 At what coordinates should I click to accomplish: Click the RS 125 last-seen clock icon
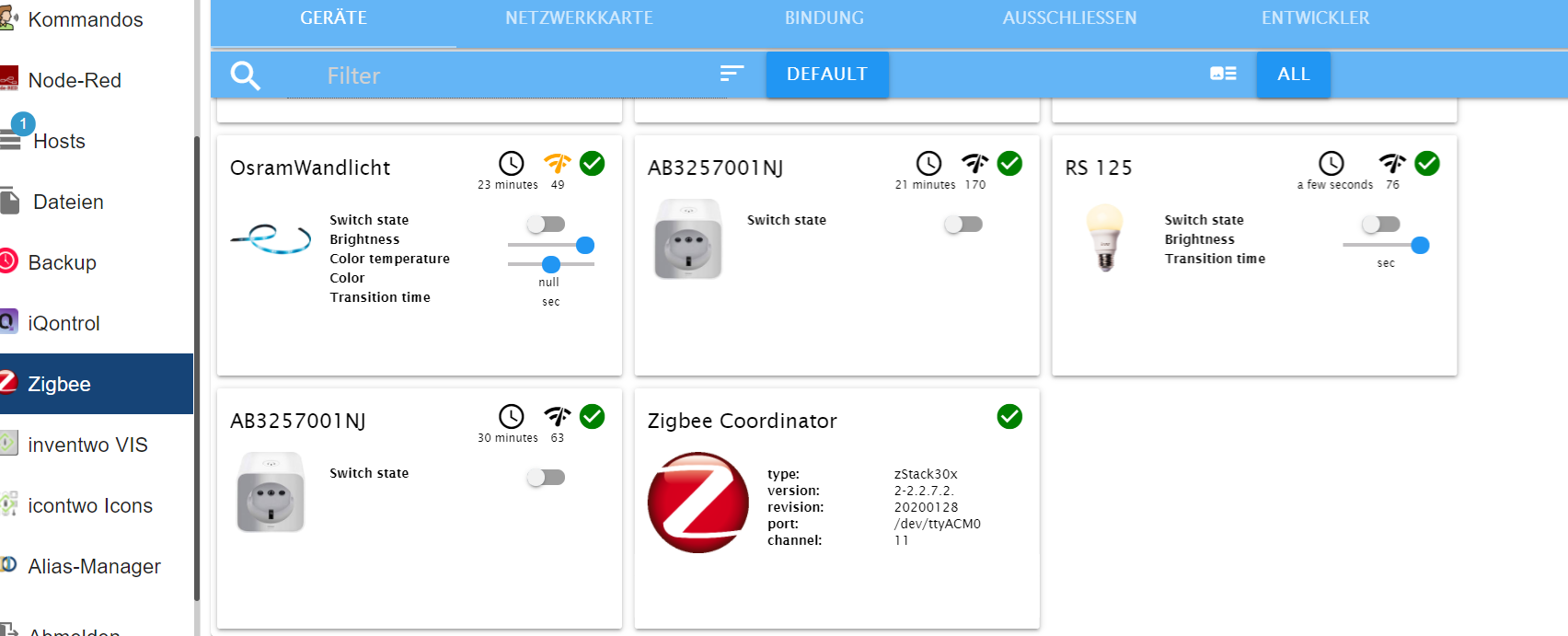pos(1332,164)
